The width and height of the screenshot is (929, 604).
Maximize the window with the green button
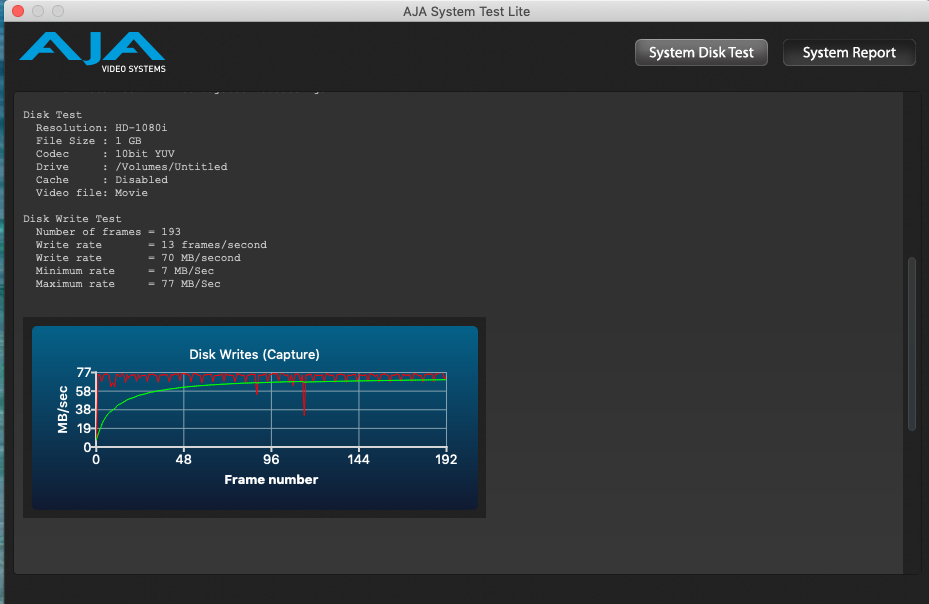pyautogui.click(x=58, y=11)
